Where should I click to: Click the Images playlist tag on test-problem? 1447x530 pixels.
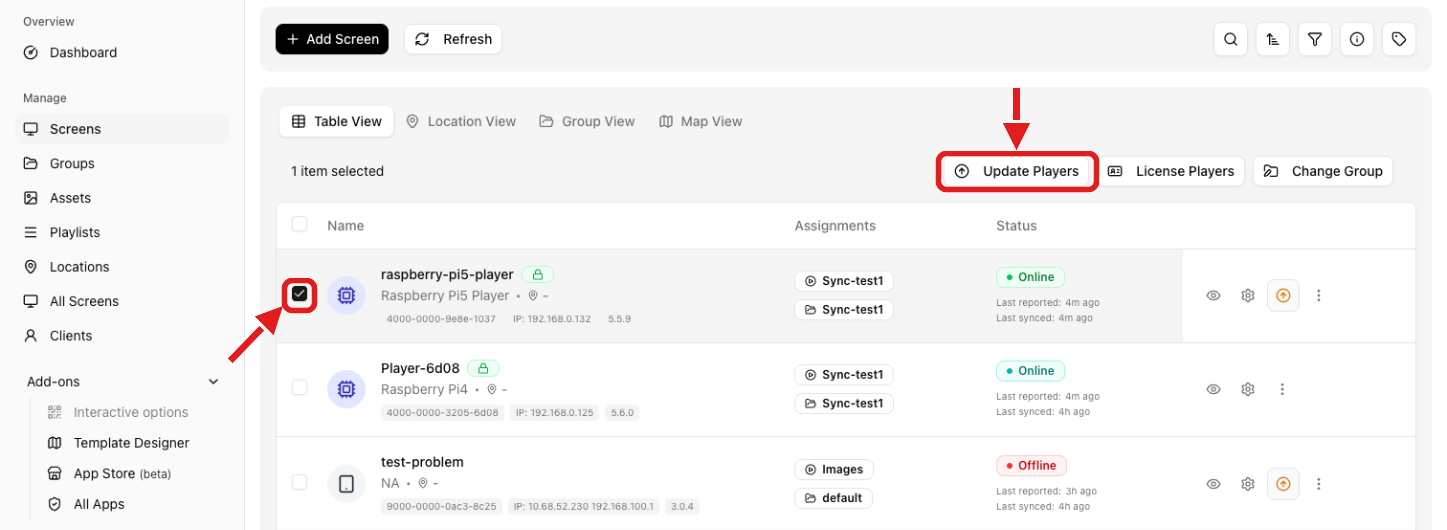pos(834,469)
